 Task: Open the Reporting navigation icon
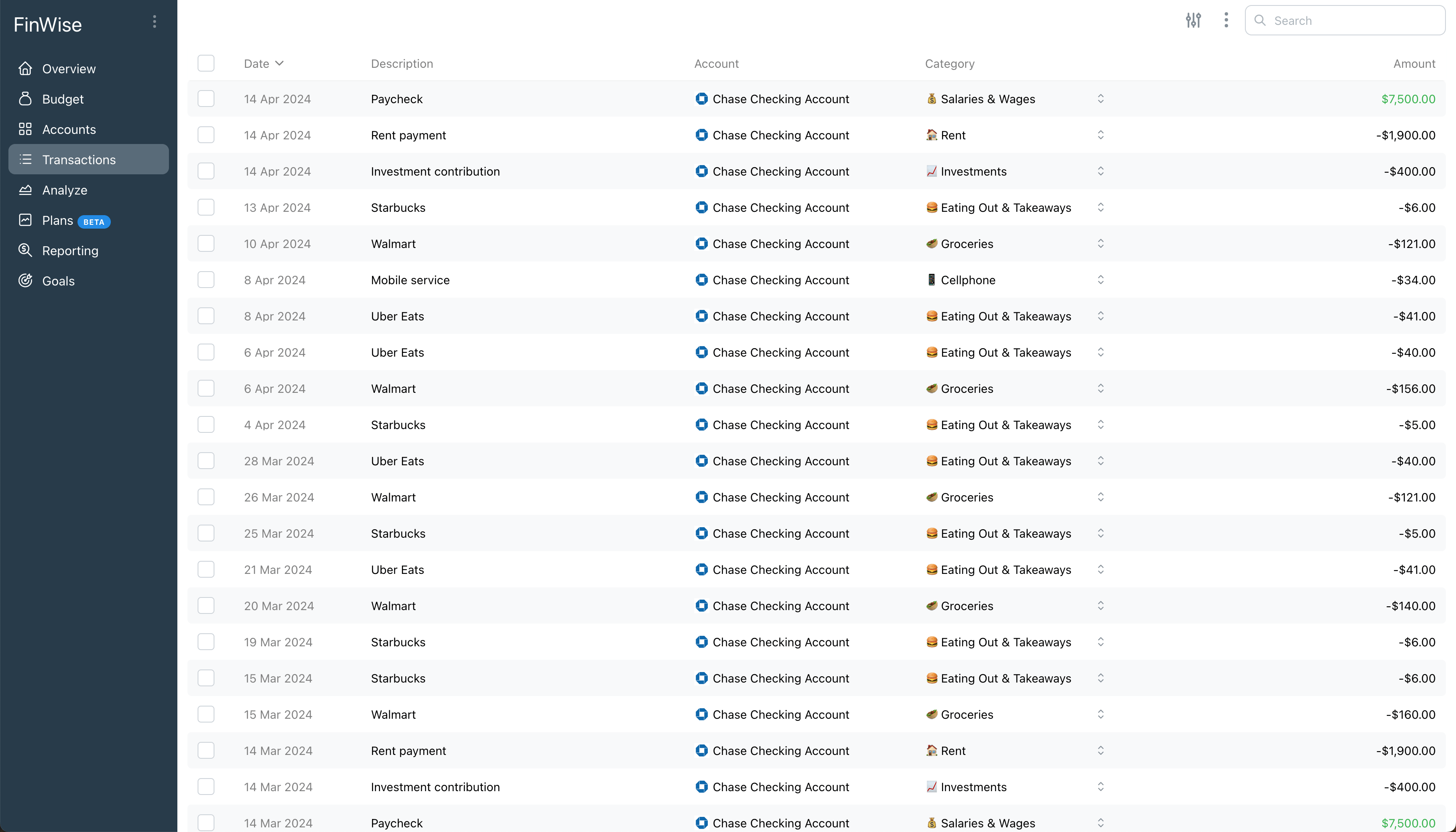27,250
